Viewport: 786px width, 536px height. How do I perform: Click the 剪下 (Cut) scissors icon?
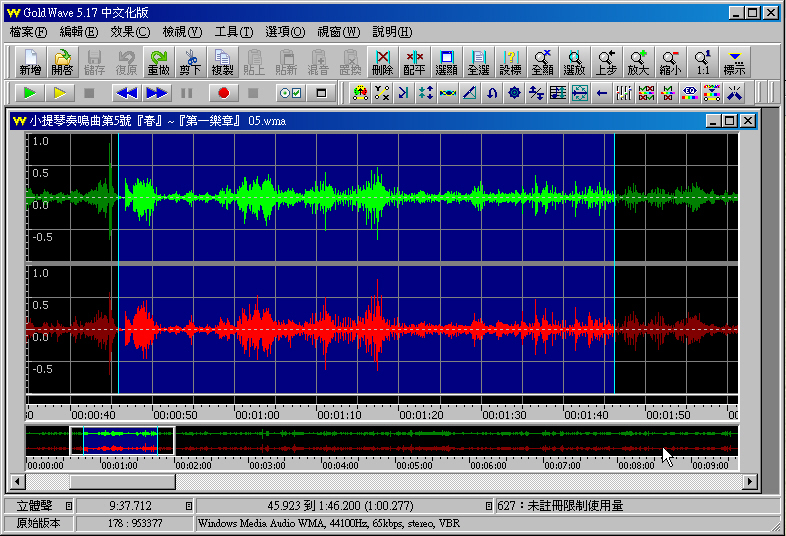pos(190,62)
